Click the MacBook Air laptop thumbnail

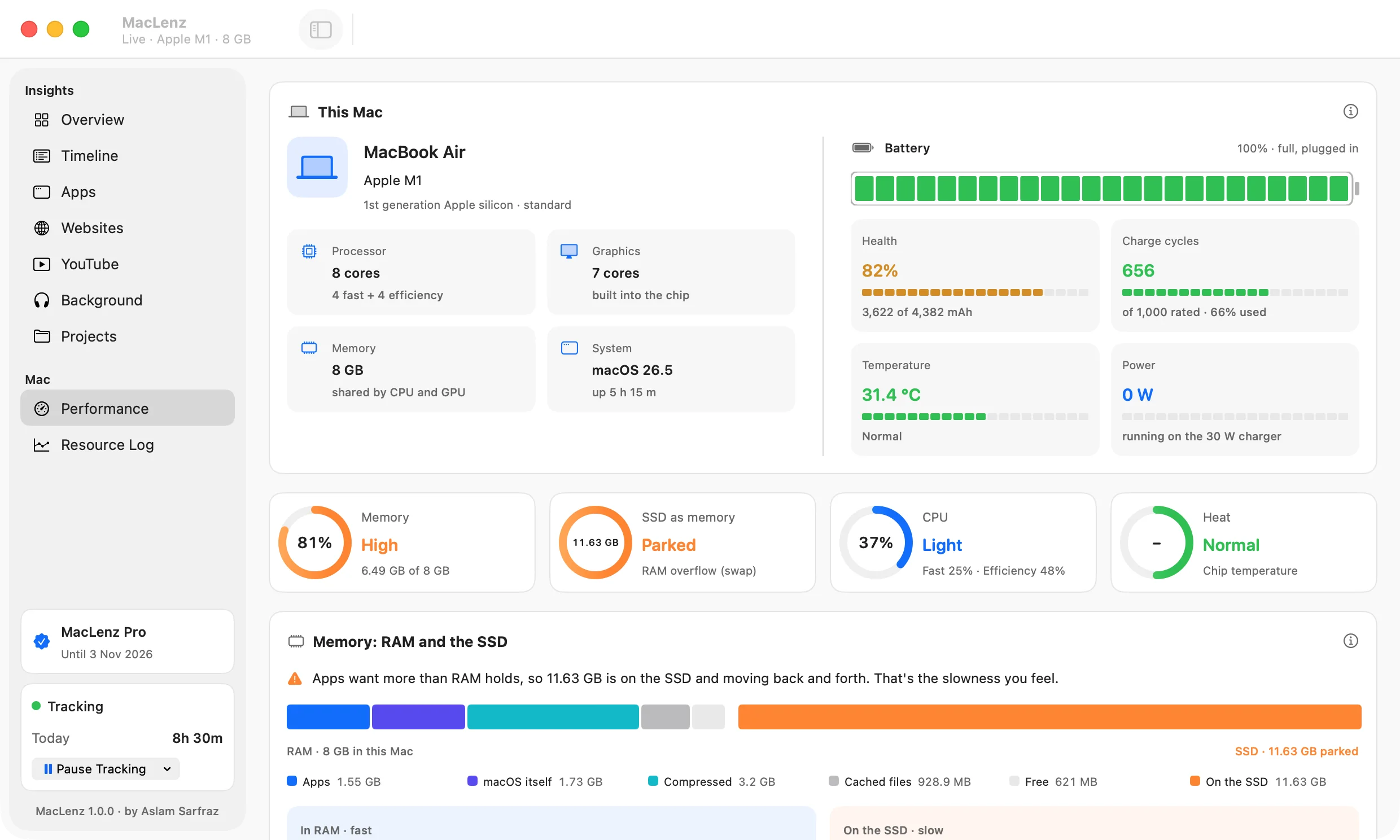(x=317, y=167)
